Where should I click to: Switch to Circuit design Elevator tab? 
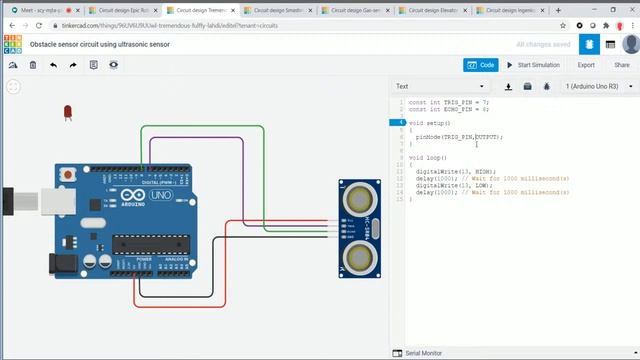433,10
